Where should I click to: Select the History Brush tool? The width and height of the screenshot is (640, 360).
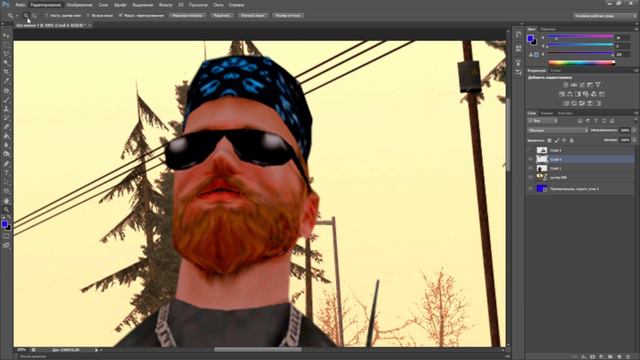pos(6,118)
